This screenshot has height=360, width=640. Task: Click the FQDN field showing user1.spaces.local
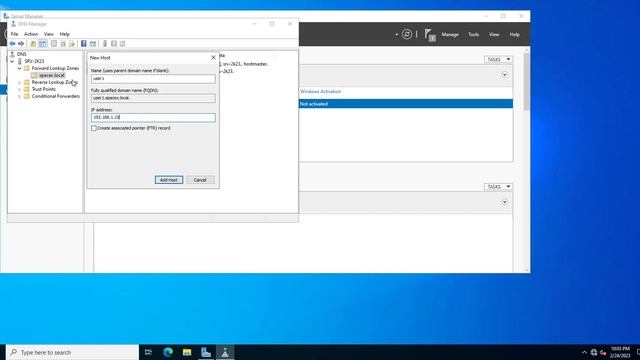click(x=153, y=98)
